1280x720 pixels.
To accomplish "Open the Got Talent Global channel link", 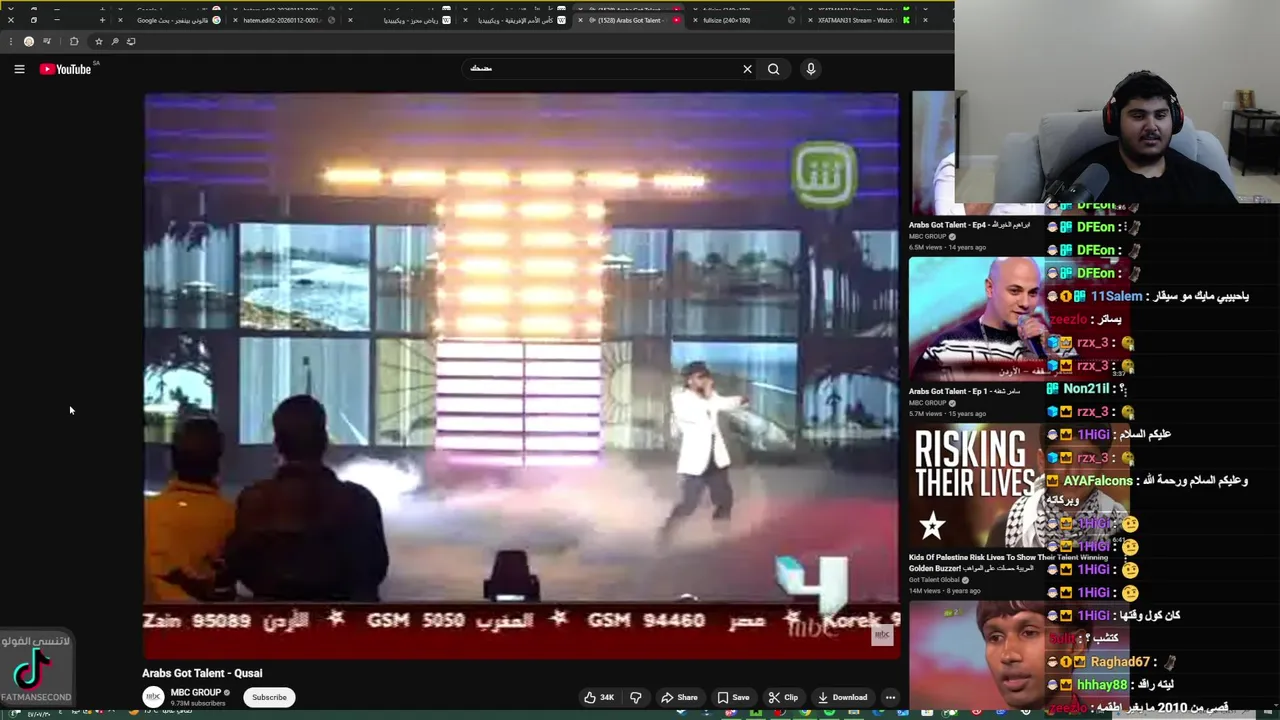I will coord(934,579).
